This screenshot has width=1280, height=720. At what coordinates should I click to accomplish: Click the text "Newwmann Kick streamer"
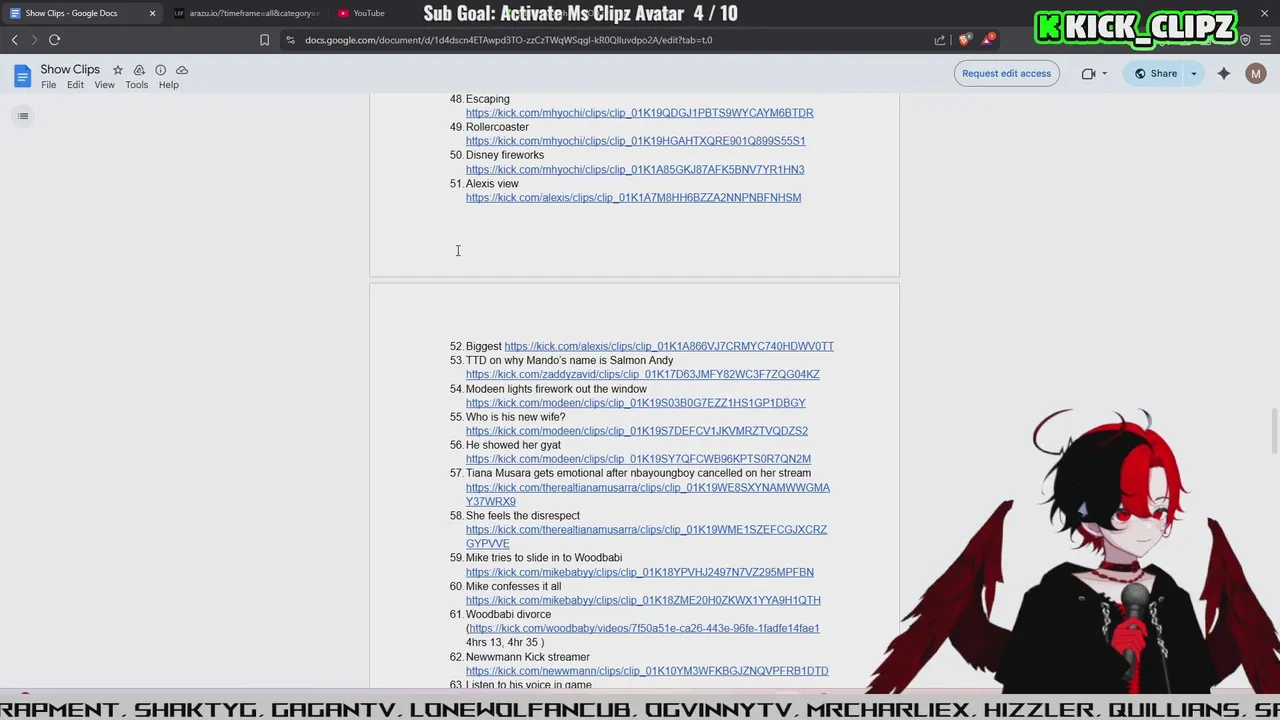(x=528, y=657)
